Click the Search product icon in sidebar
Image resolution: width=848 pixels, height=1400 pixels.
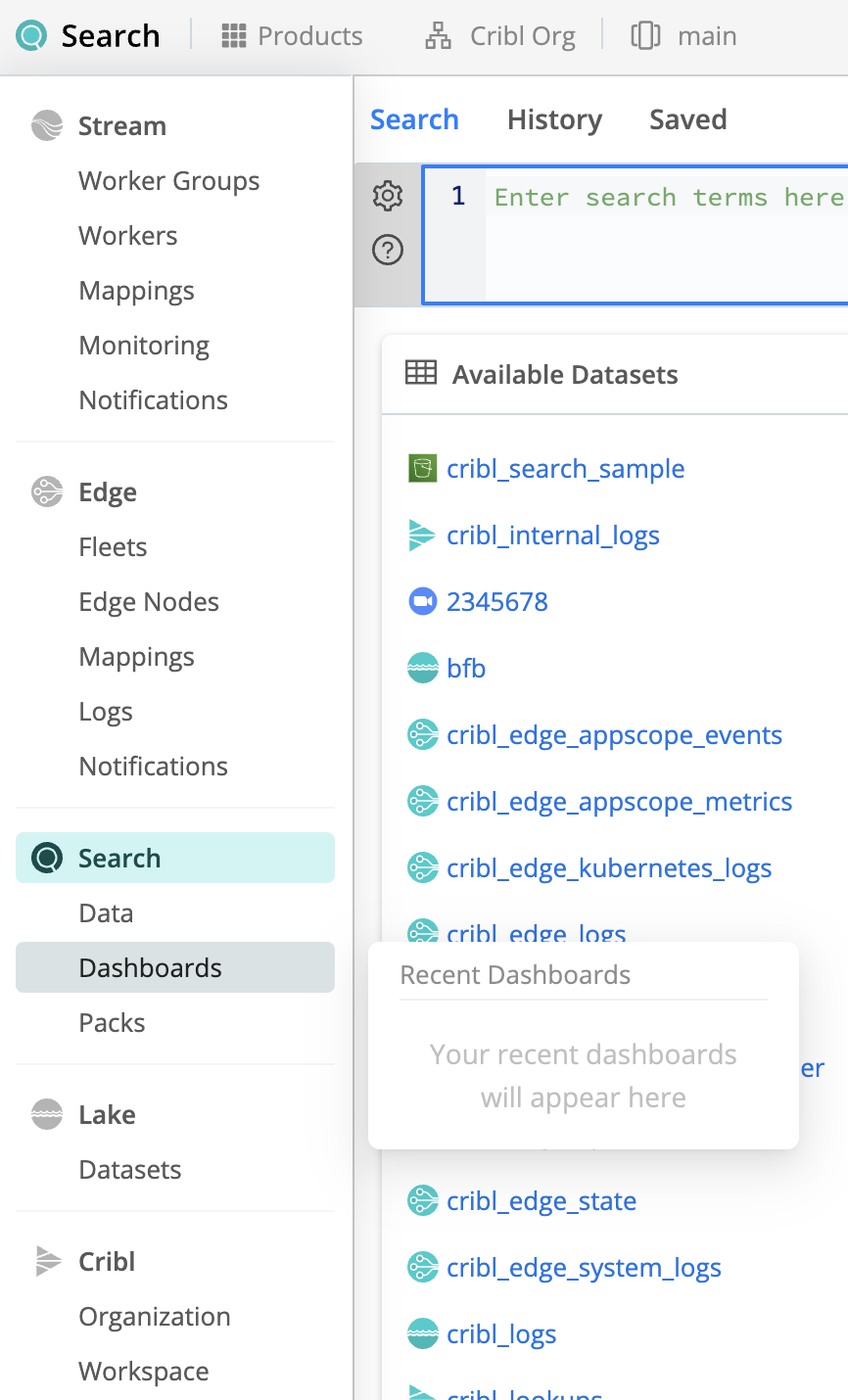[47, 858]
